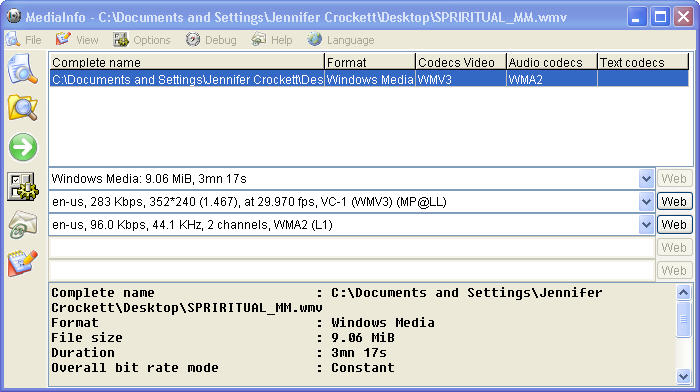Expand the audio stream 96.0 Kbps dropdown
The height and width of the screenshot is (392, 700).
[x=646, y=225]
